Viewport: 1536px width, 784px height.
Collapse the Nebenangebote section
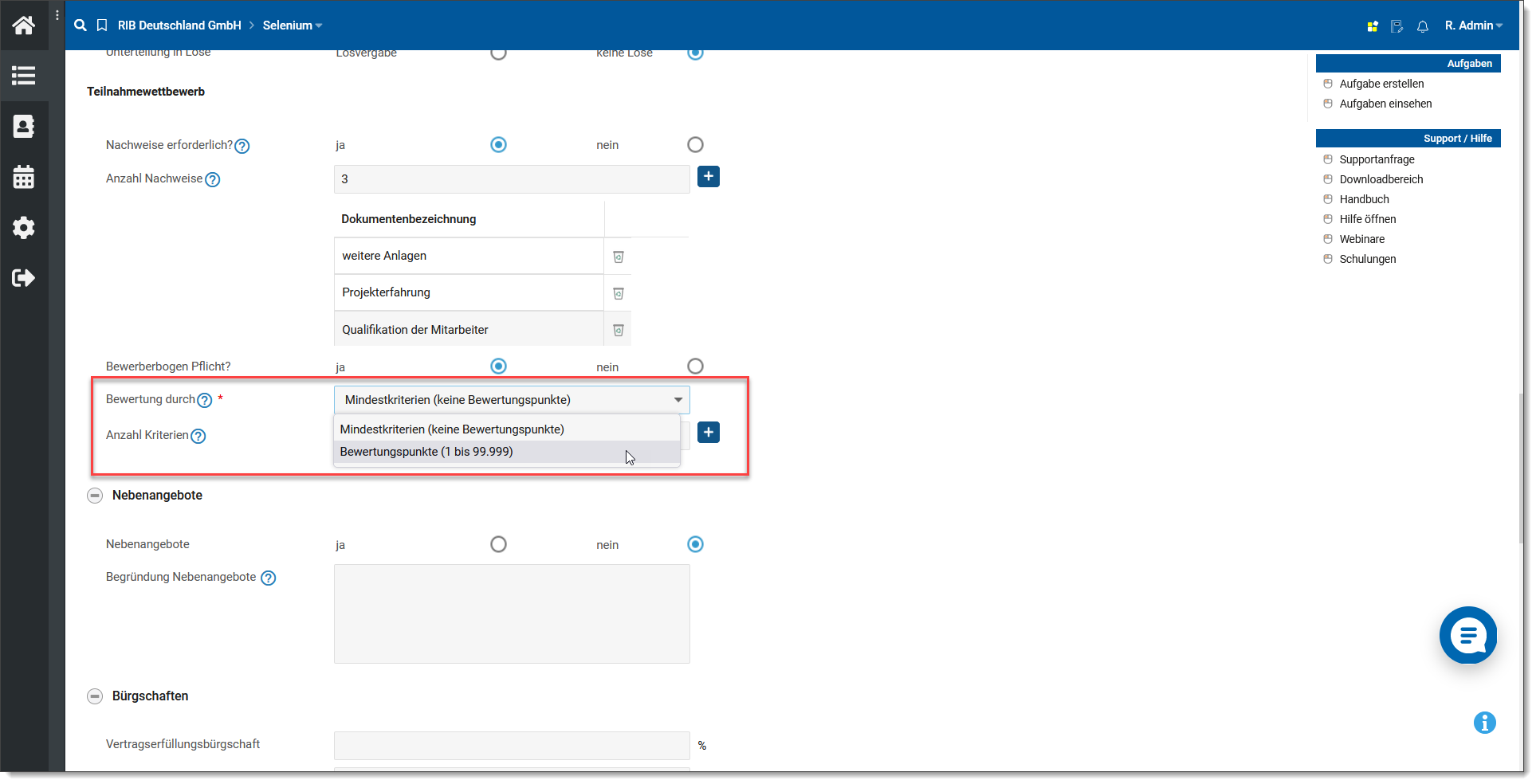point(95,496)
